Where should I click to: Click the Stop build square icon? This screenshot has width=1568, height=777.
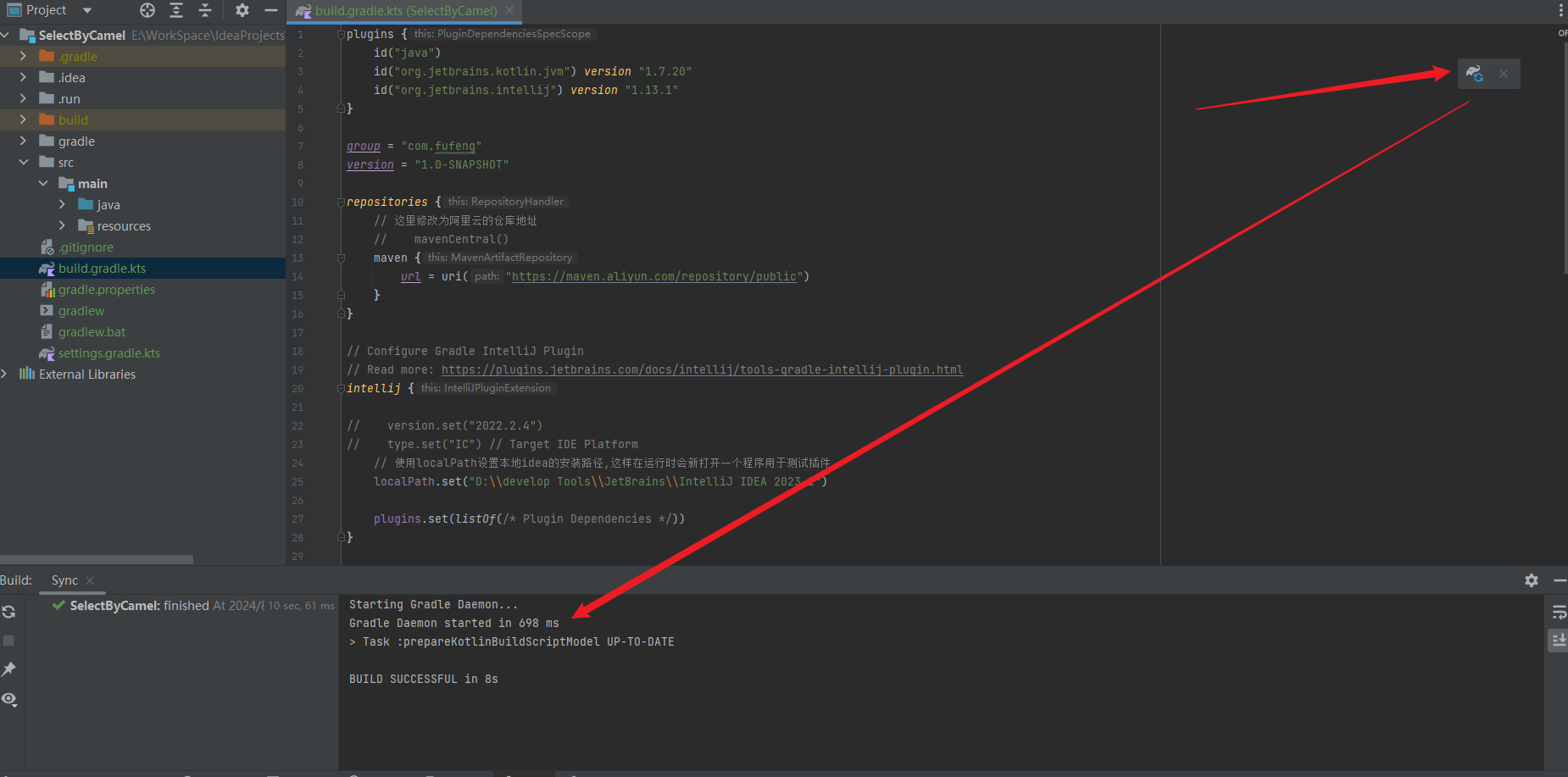tap(9, 641)
